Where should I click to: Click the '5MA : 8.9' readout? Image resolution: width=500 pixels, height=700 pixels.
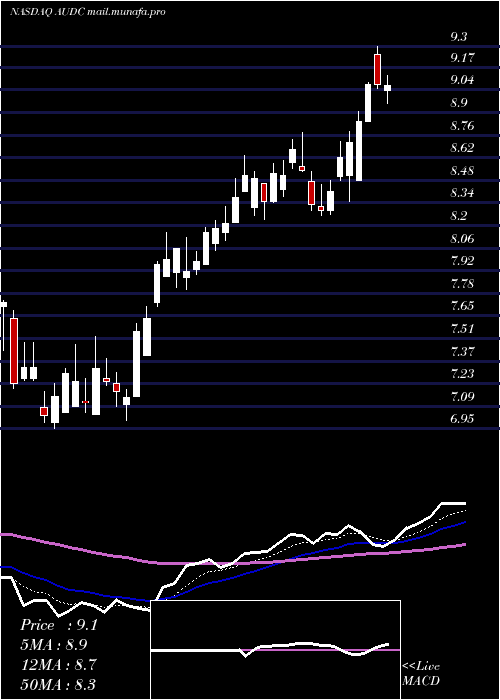pos(54,645)
